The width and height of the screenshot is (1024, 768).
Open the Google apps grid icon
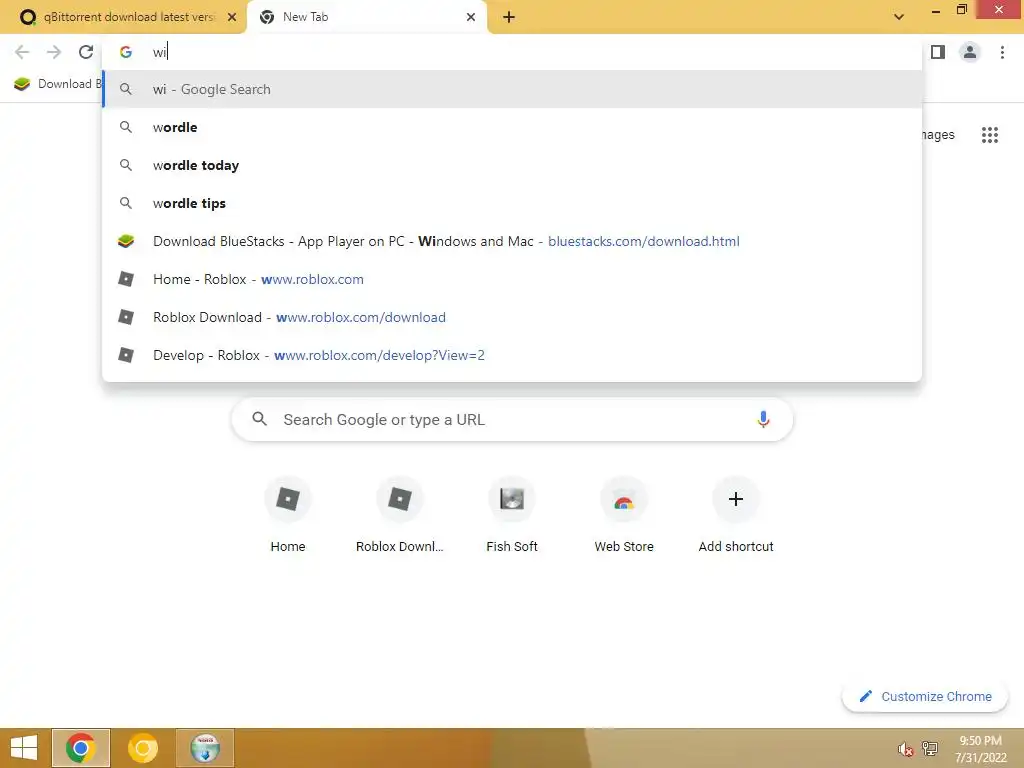989,135
